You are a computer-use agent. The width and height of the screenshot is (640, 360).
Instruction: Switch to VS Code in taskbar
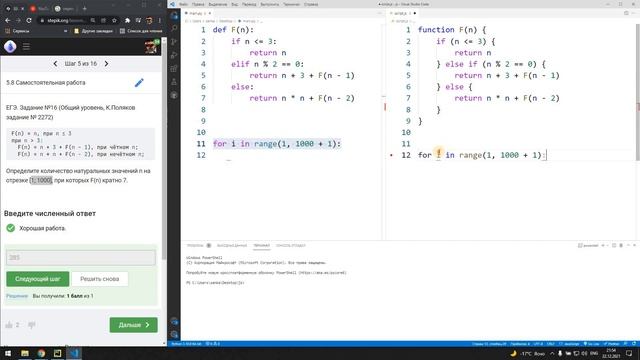point(74,353)
